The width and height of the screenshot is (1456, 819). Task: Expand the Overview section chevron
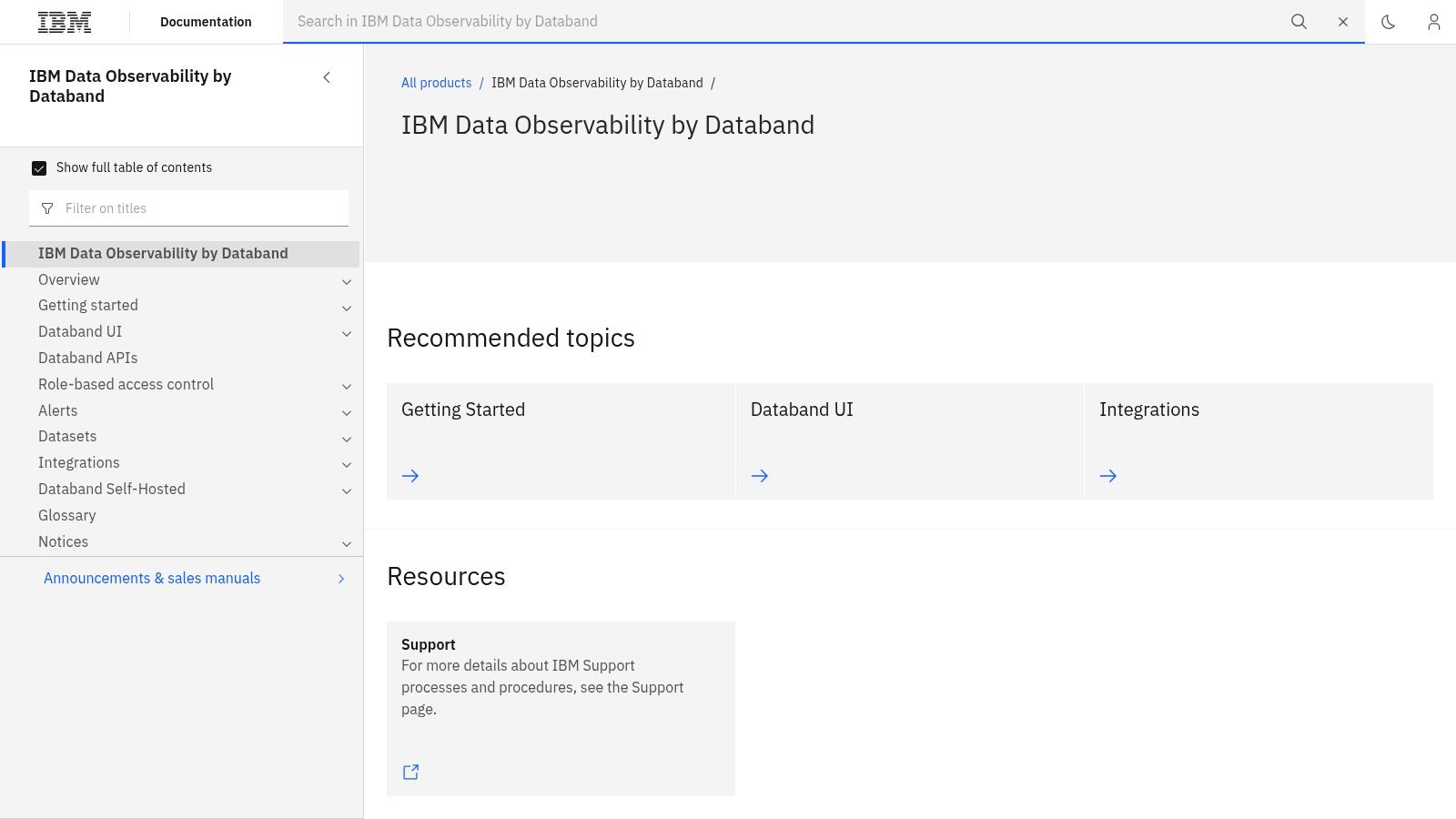347,281
